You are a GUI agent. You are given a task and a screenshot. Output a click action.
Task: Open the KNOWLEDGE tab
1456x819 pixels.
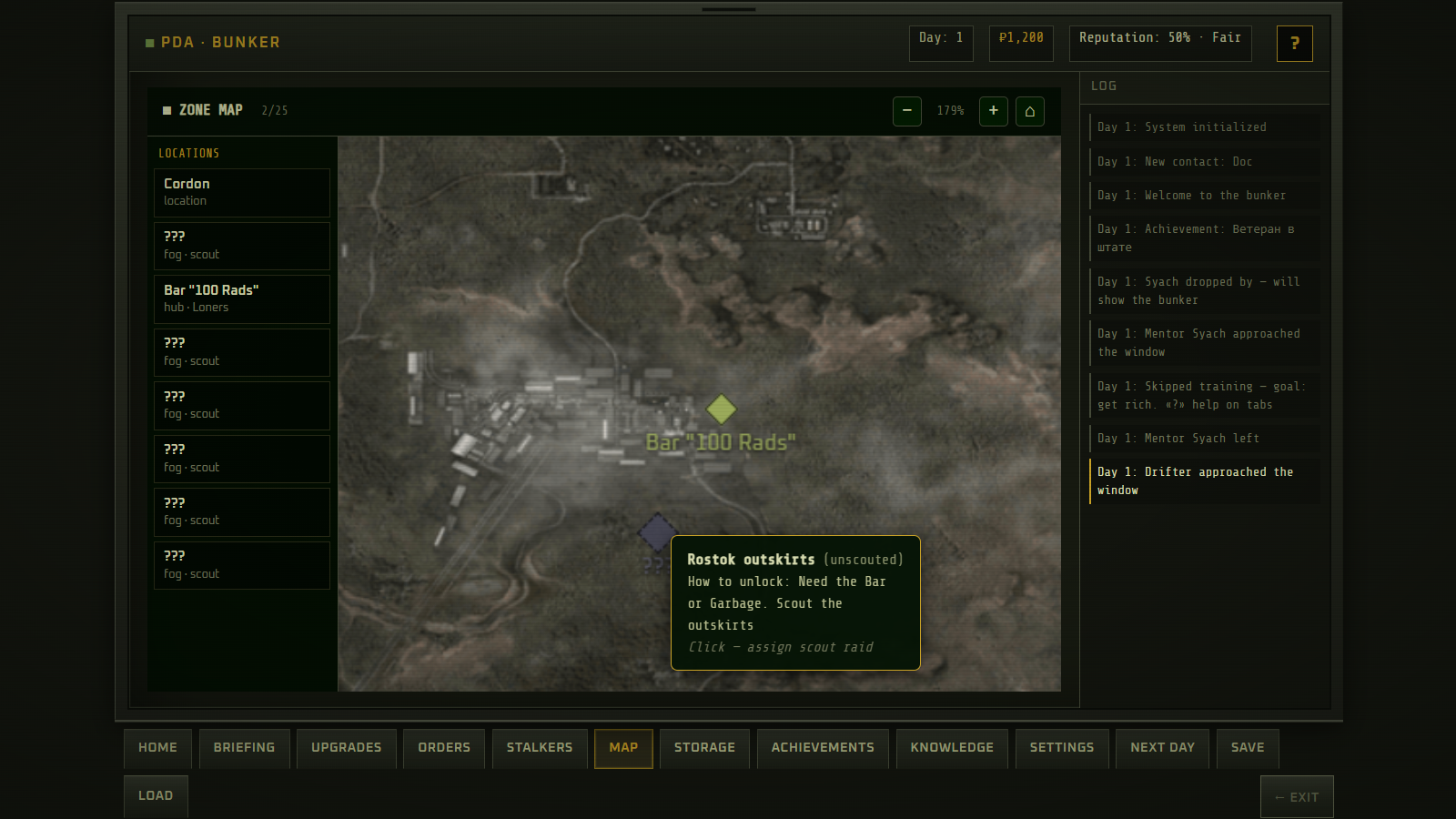click(952, 748)
